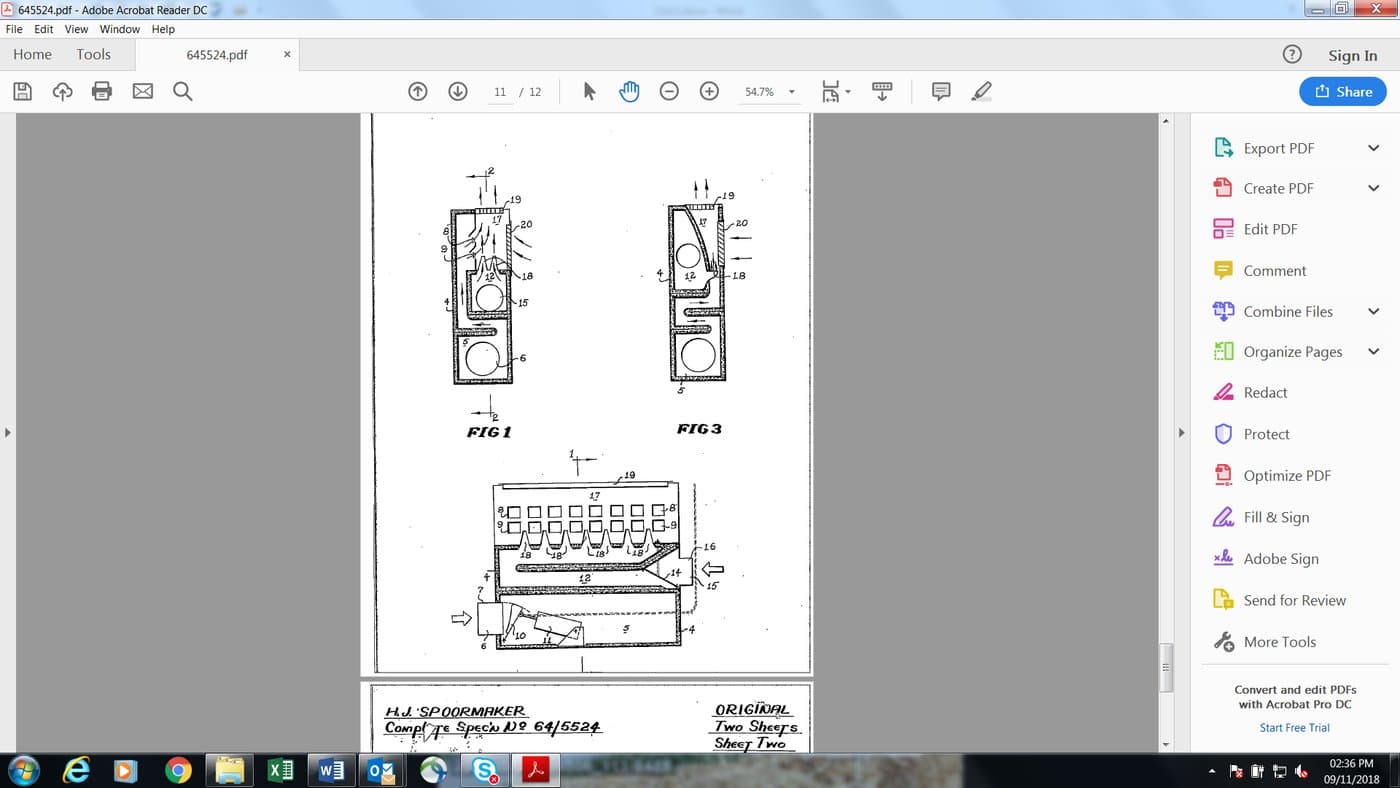1400x788 pixels.
Task: Expand Export PDF options chevron
Action: click(1373, 148)
